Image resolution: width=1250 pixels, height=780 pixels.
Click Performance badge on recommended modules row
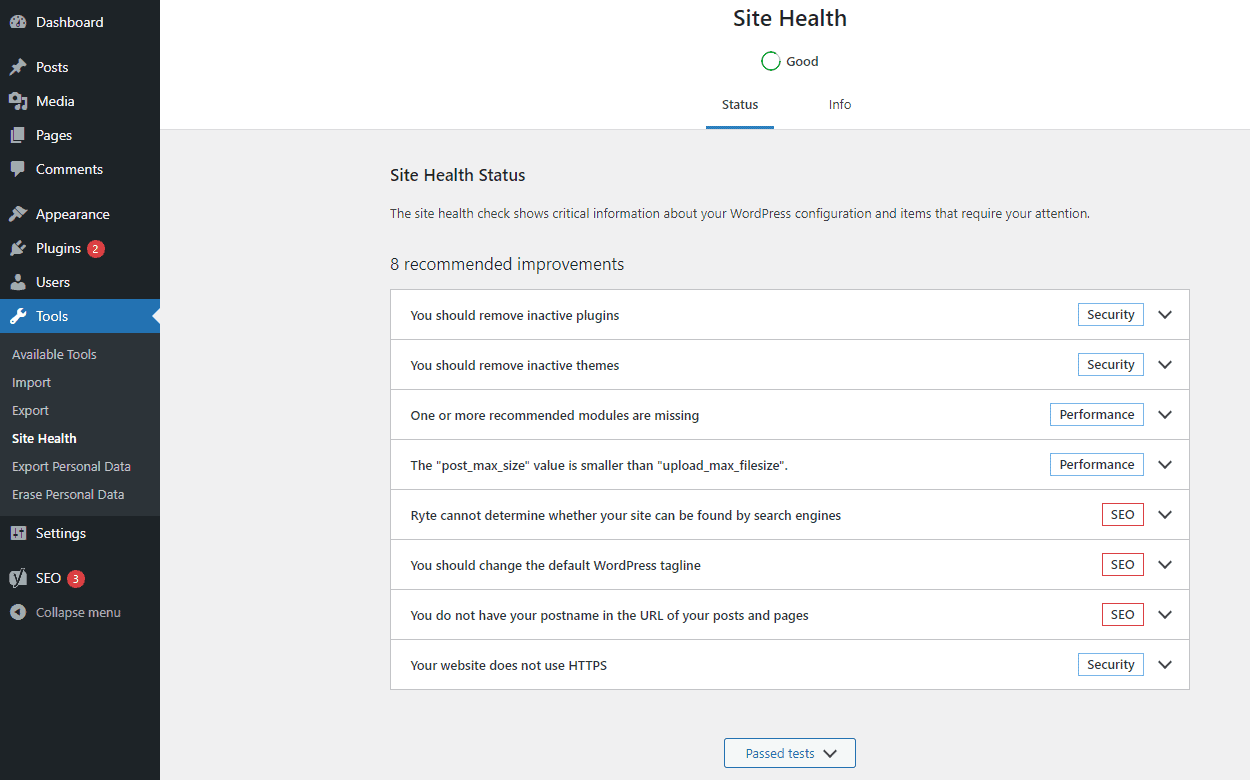point(1097,414)
